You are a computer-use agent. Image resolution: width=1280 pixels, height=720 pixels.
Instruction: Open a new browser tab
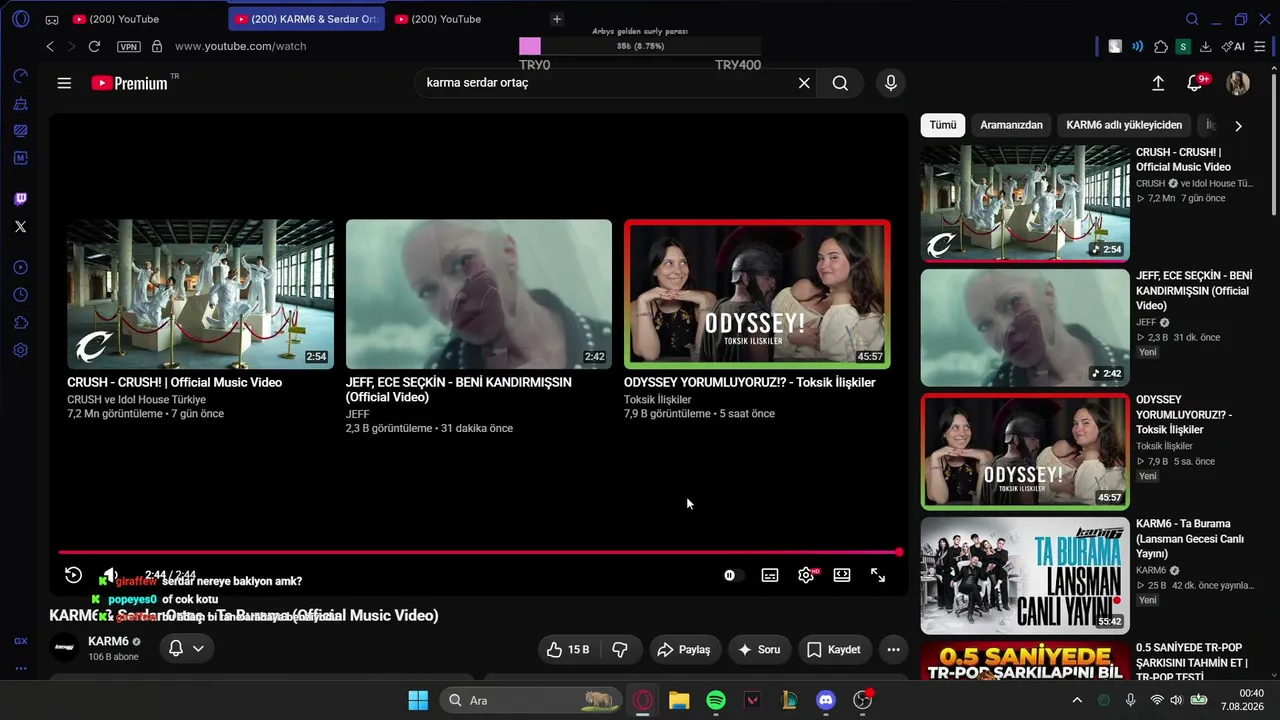(x=557, y=19)
